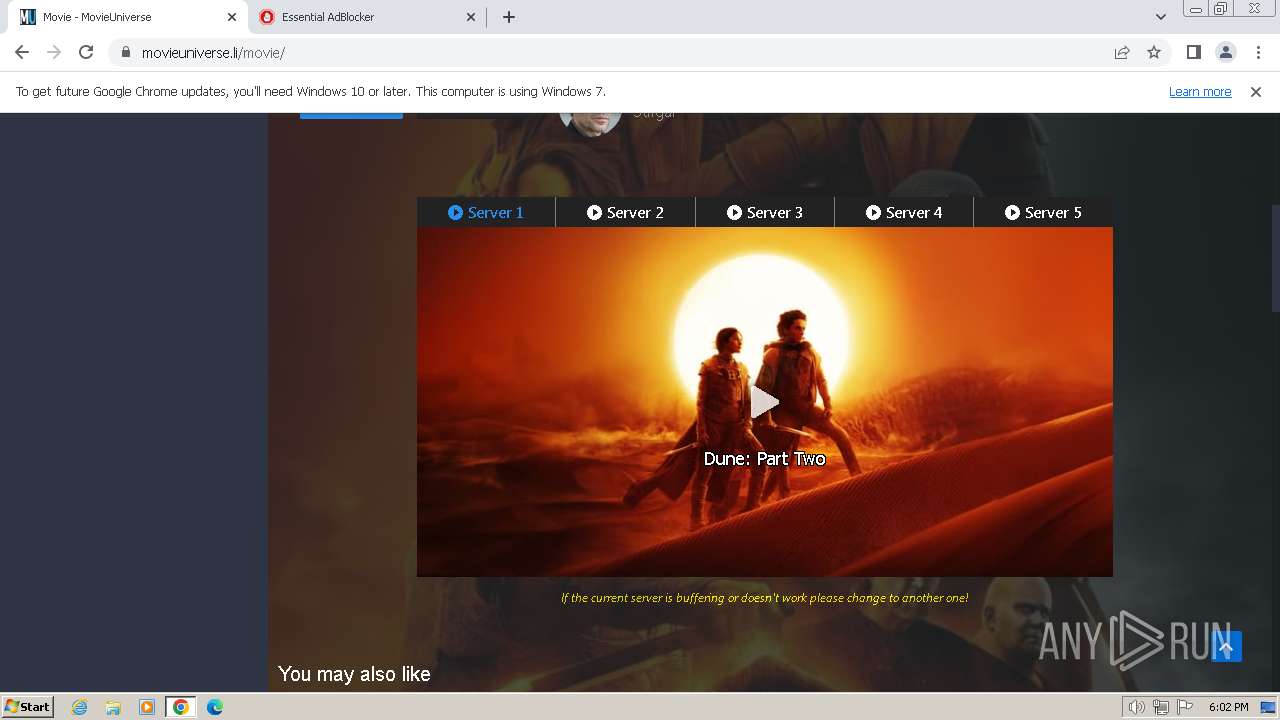Image resolution: width=1280 pixels, height=720 pixels.
Task: Click the MovieUniverse tab favicon
Action: click(x=28, y=17)
